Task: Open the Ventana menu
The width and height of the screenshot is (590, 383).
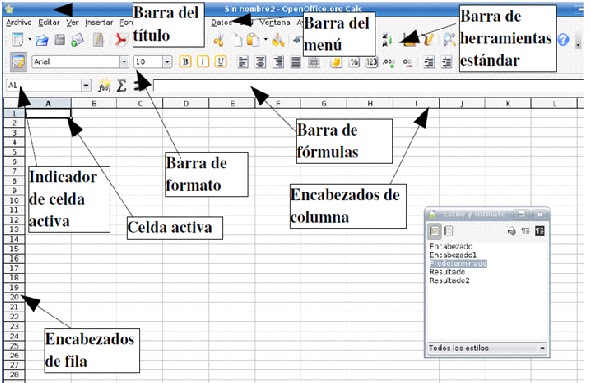Action: point(275,23)
